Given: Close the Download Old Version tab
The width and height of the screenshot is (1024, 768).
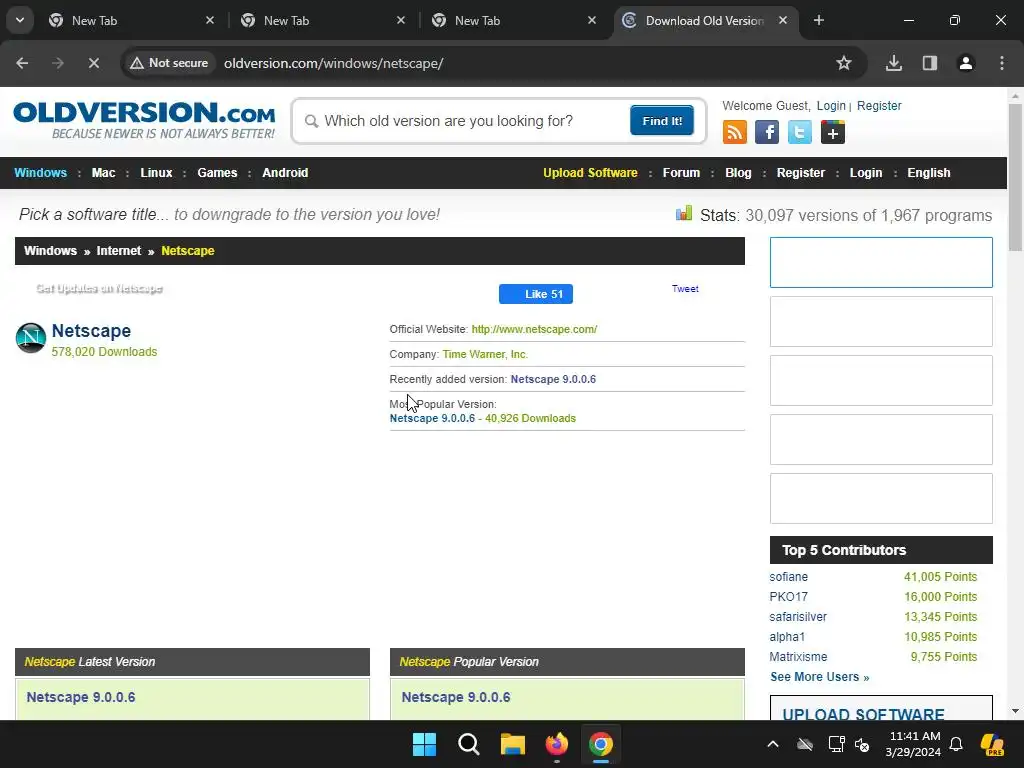Looking at the screenshot, I should (x=783, y=20).
